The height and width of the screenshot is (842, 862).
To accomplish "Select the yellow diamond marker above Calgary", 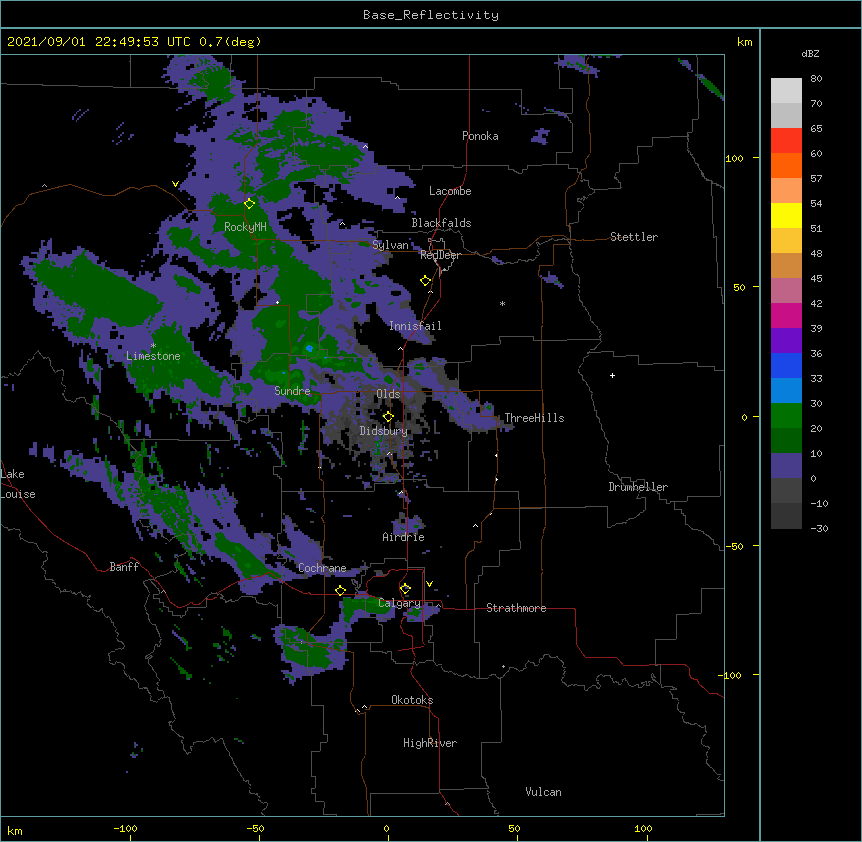I will pyautogui.click(x=405, y=589).
